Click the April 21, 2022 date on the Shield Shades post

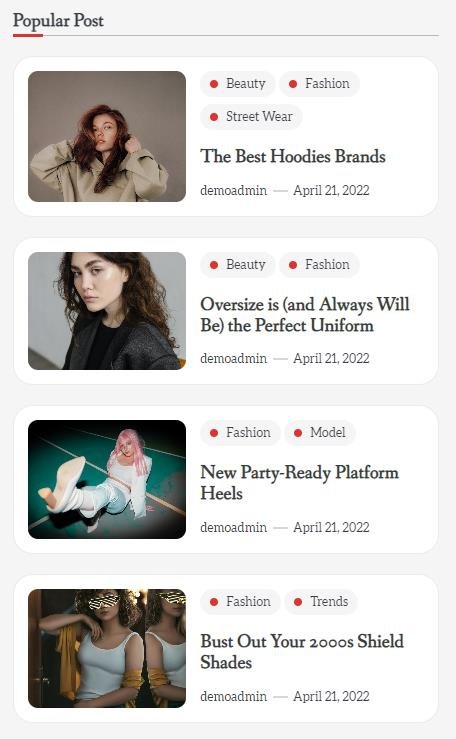pyautogui.click(x=331, y=697)
